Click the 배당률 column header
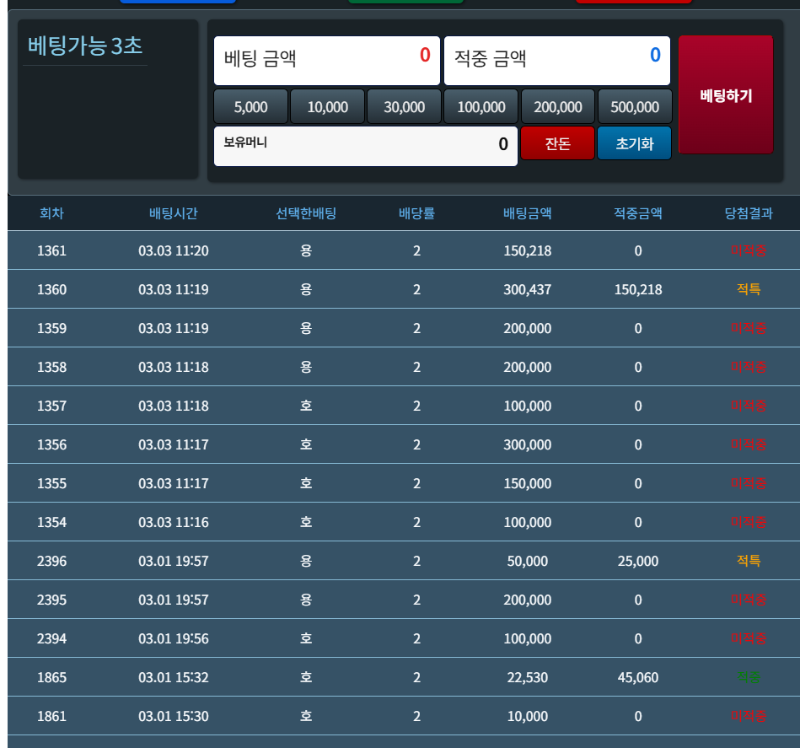 416,213
